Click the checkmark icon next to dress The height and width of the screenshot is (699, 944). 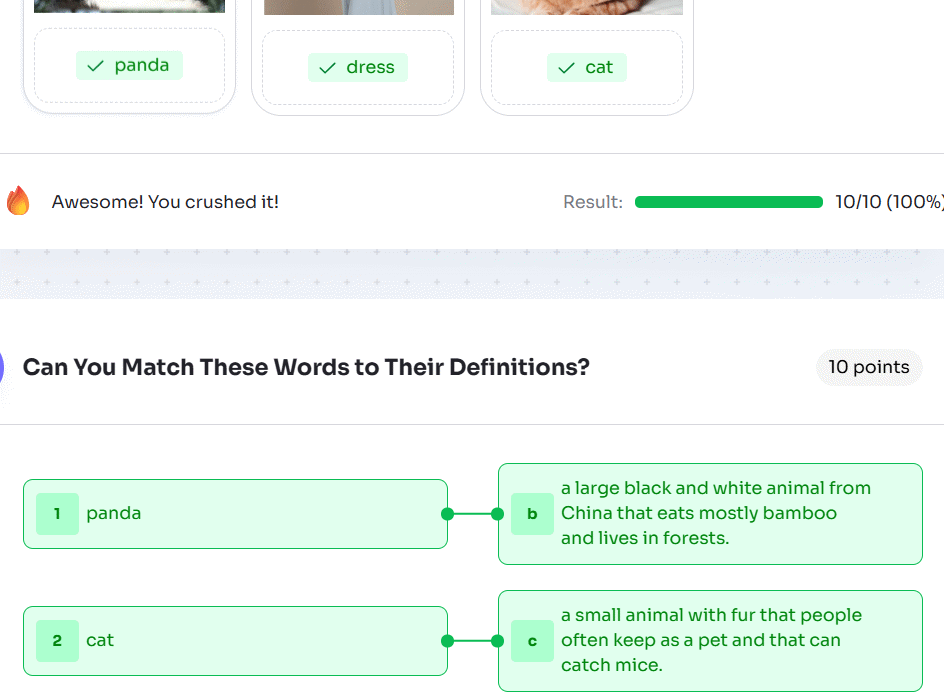pos(326,68)
